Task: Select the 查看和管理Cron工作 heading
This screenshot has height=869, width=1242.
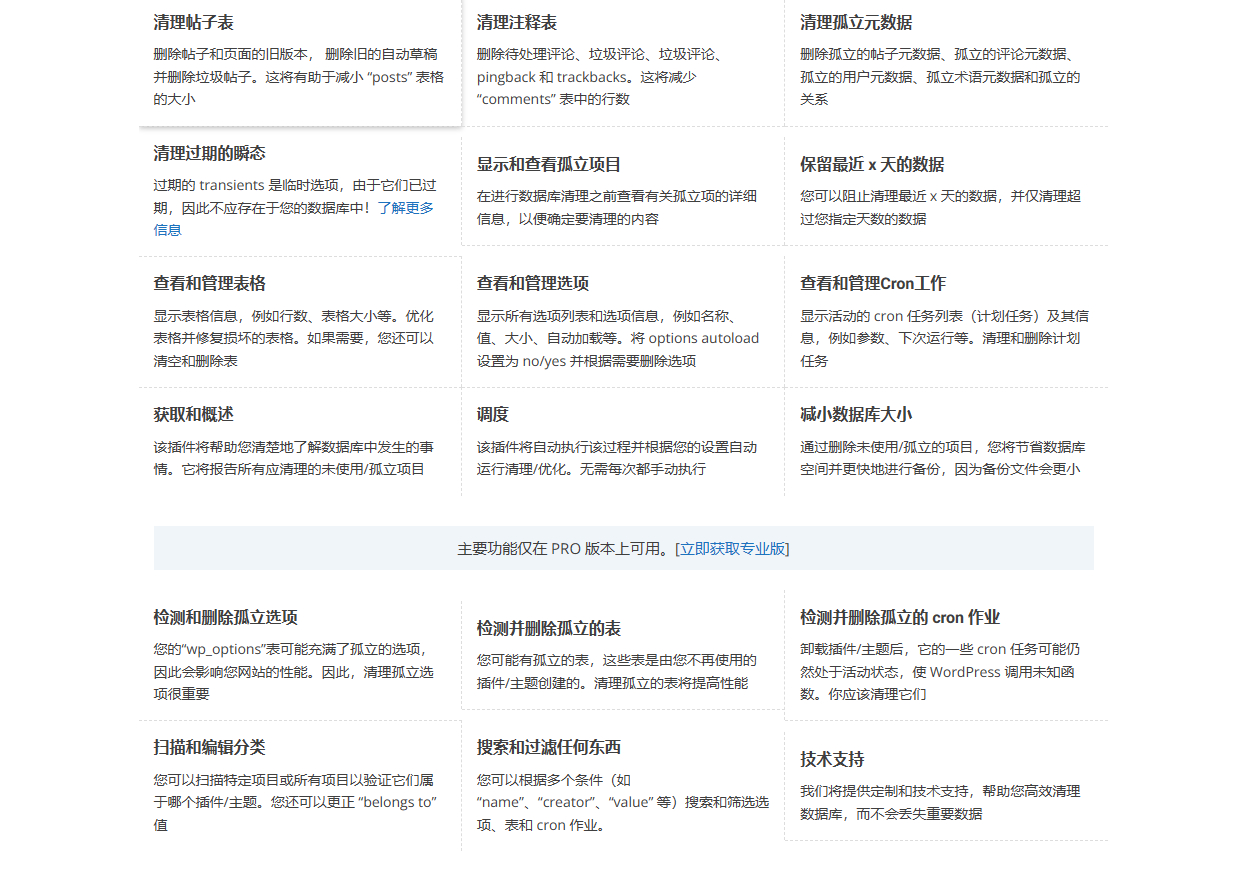Action: [x=873, y=283]
